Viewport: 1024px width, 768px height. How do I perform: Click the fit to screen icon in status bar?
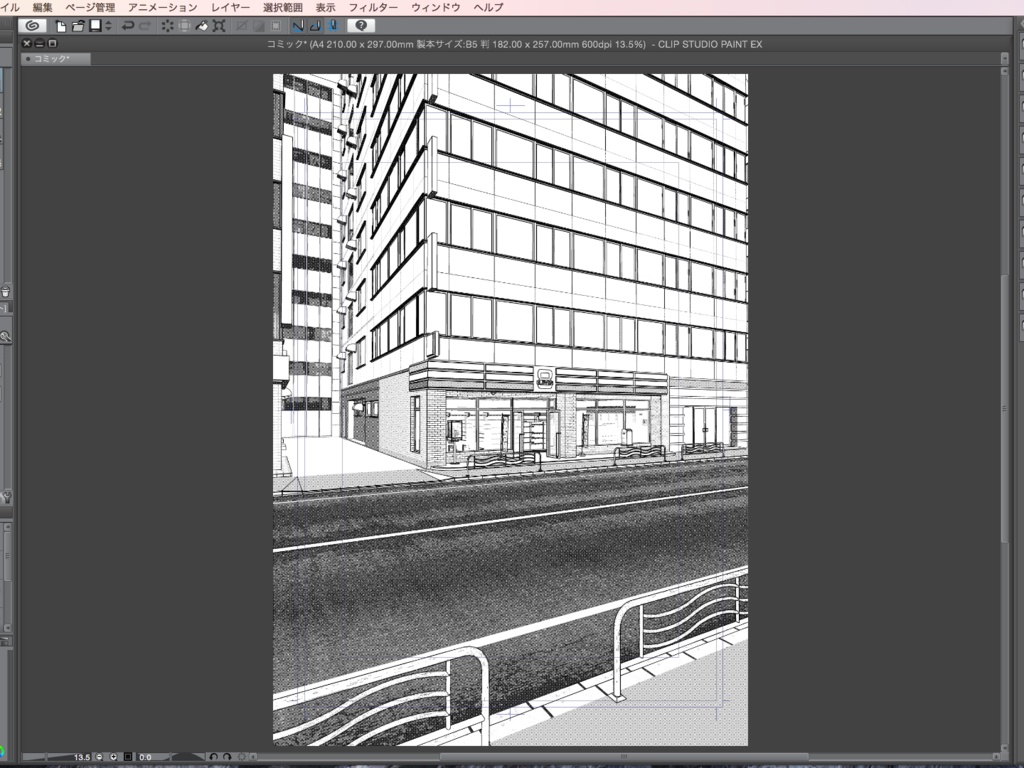(128, 757)
